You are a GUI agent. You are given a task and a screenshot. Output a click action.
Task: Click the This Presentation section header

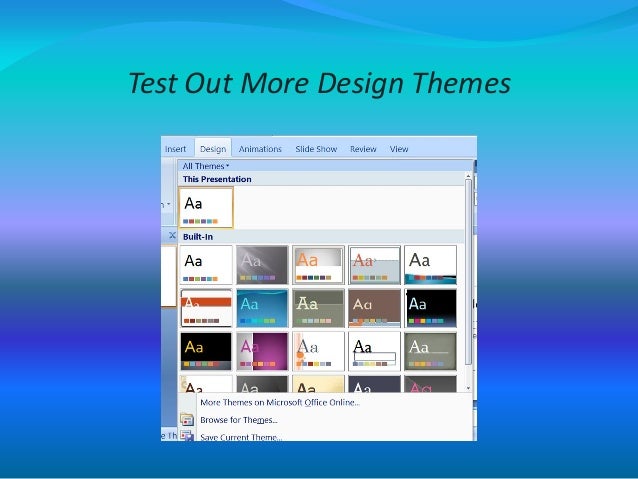pyautogui.click(x=321, y=179)
